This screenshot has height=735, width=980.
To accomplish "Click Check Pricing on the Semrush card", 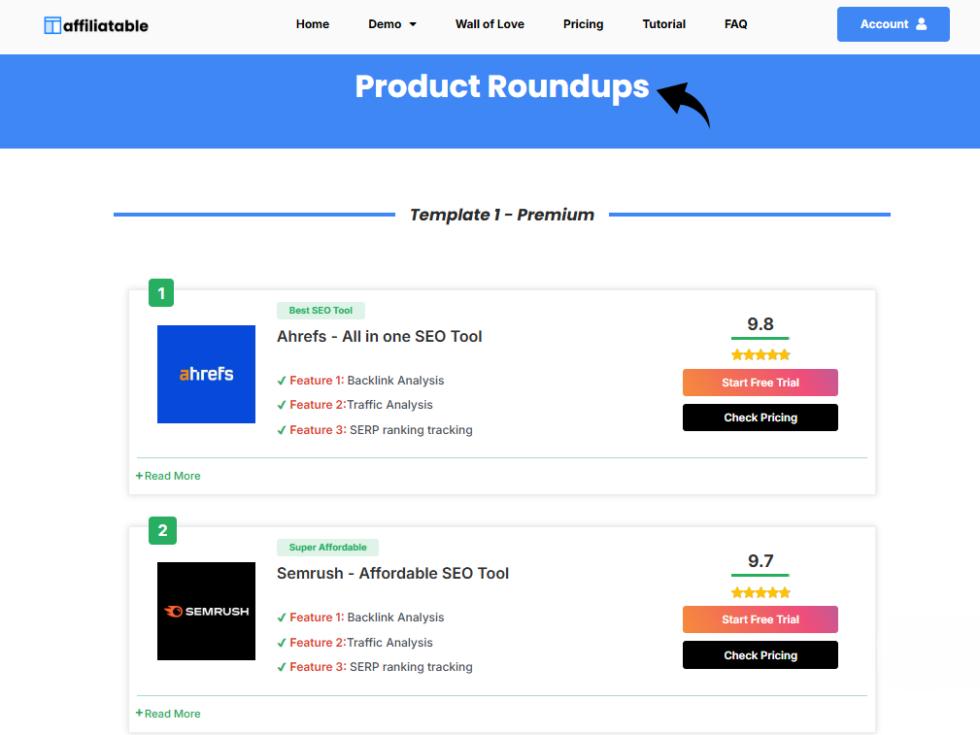I will (x=760, y=655).
